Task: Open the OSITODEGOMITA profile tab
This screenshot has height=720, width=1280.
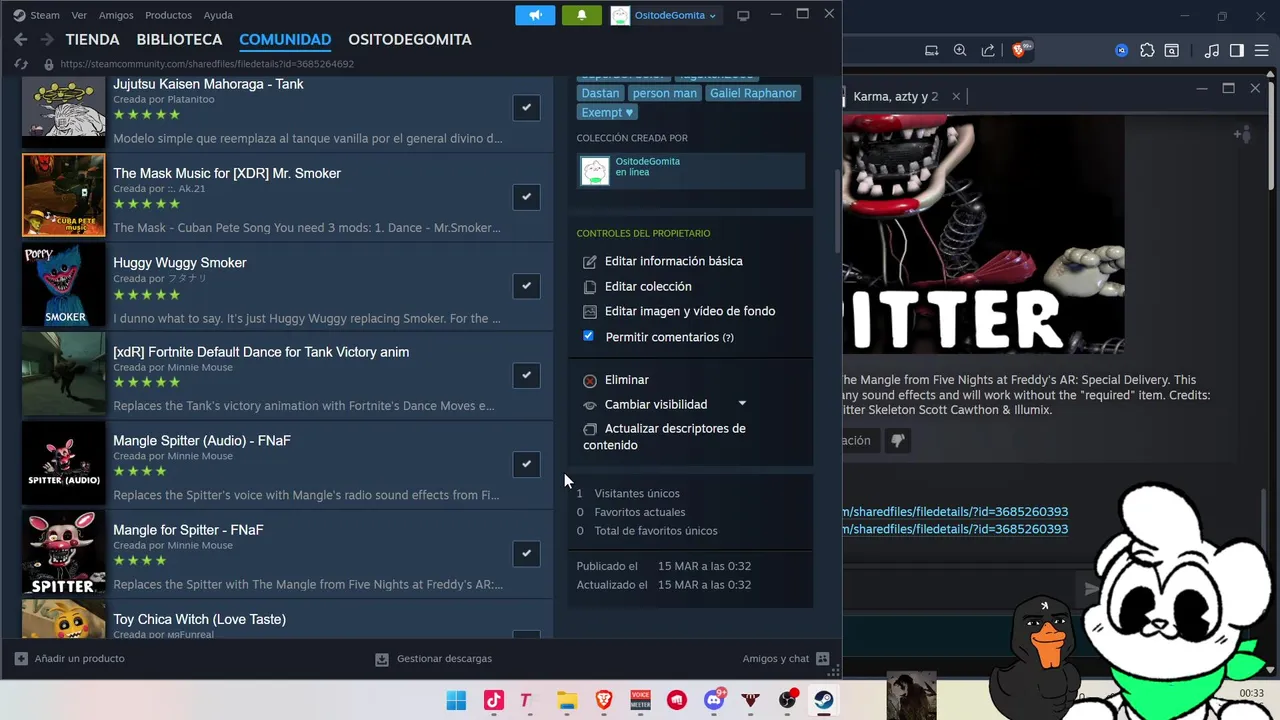Action: coord(410,39)
